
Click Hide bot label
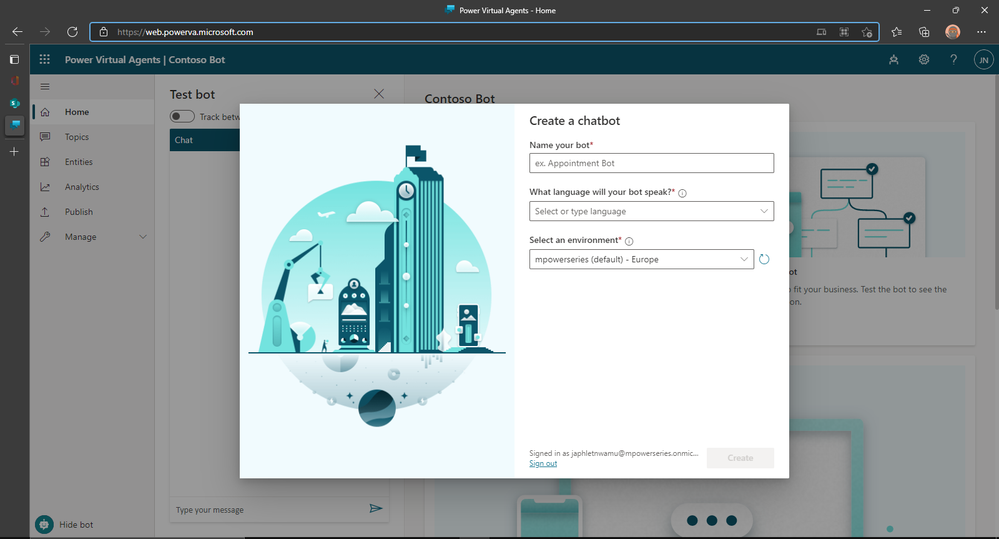pos(76,525)
